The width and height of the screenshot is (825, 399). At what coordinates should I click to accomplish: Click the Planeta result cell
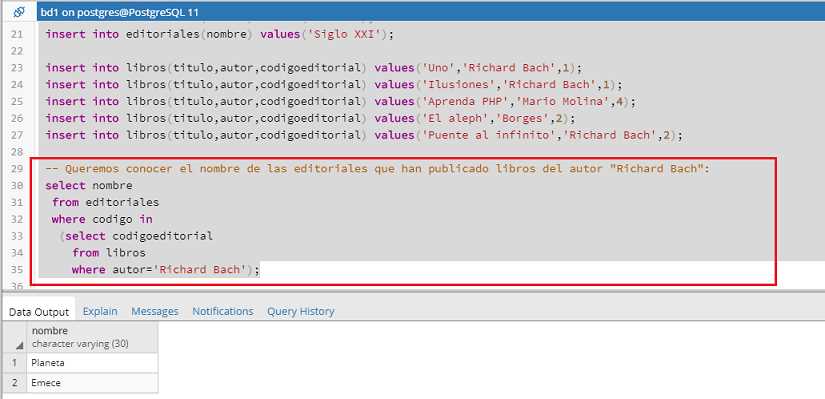pyautogui.click(x=92, y=363)
